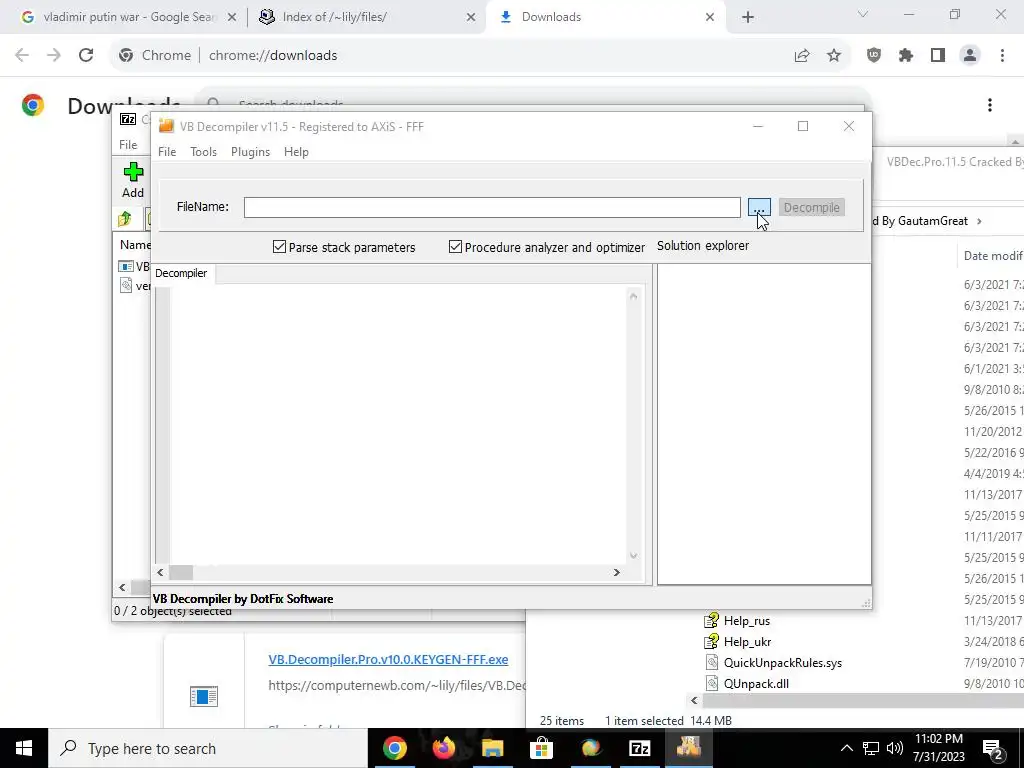Open a new Chrome tab

[748, 18]
